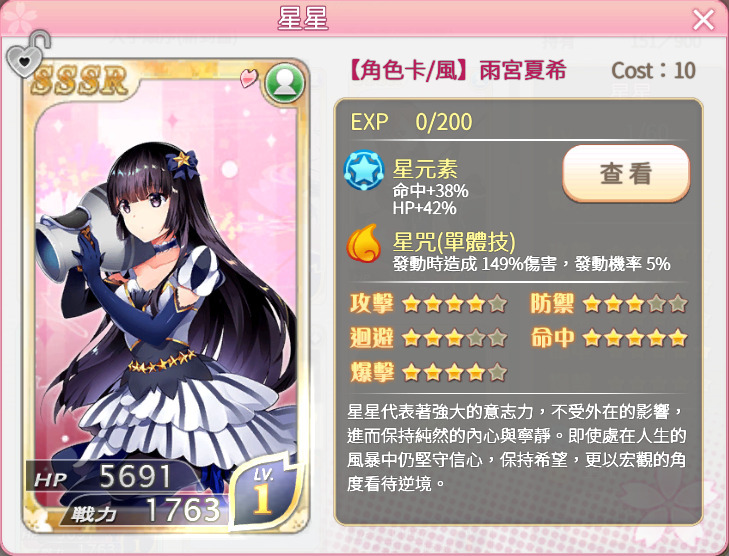Click the EXP 0/200 progress text
Viewport: 729px width, 556px height.
[411, 122]
